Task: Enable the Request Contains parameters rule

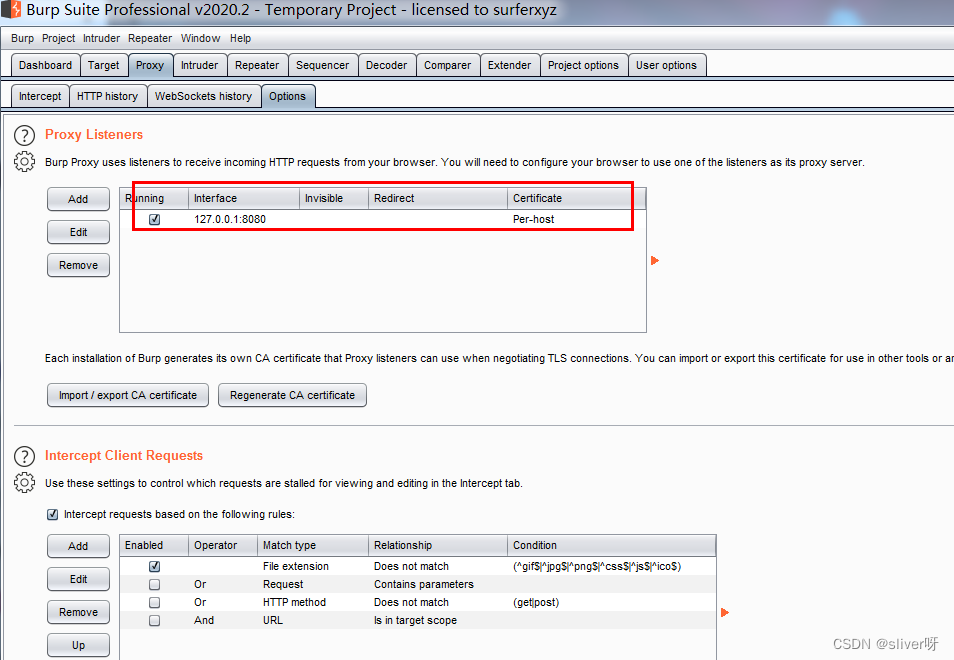Action: tap(155, 585)
